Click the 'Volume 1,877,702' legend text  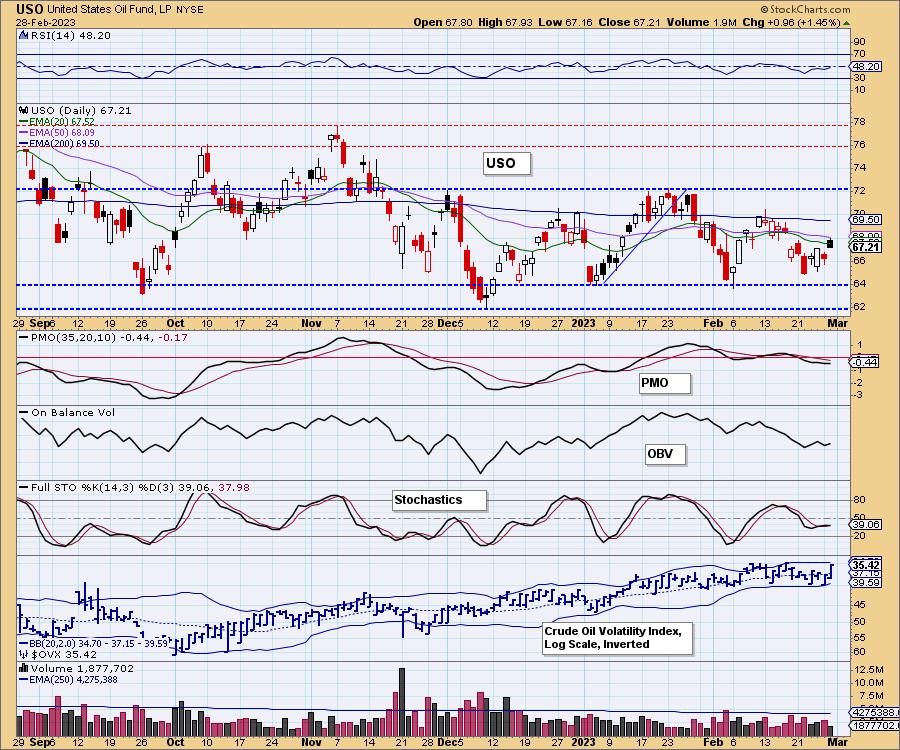click(x=82, y=668)
